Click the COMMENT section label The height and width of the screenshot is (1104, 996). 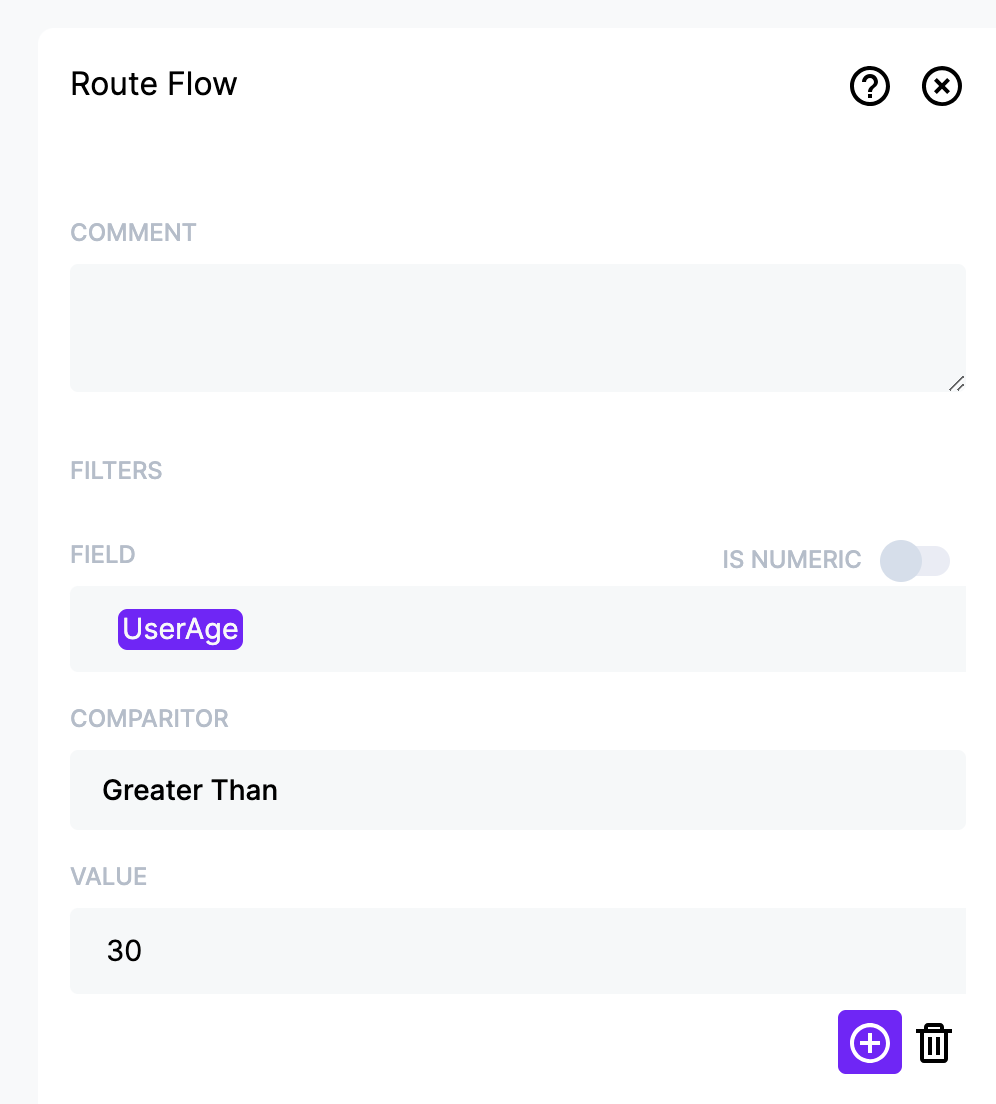pyautogui.click(x=133, y=232)
